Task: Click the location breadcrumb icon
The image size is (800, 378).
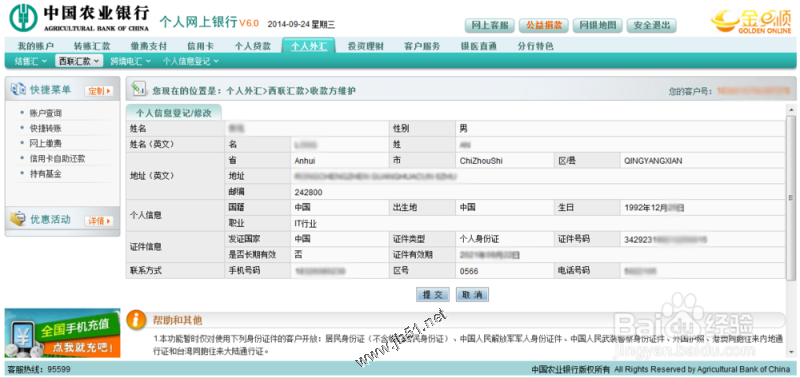Action: coord(139,89)
